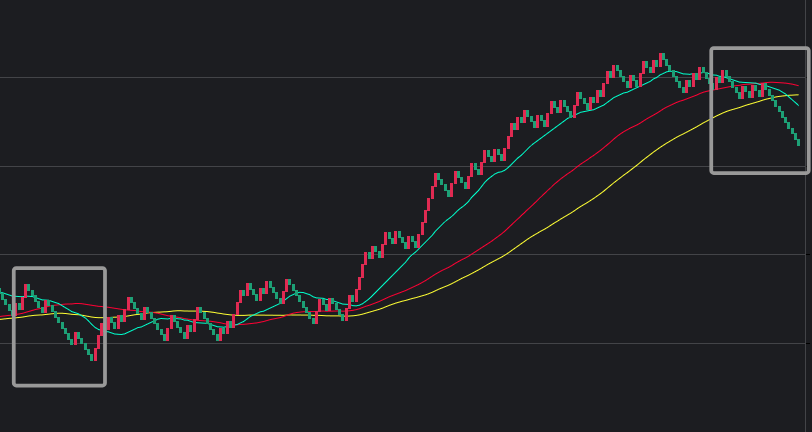Select the left border of the right highlight box

coord(712,111)
